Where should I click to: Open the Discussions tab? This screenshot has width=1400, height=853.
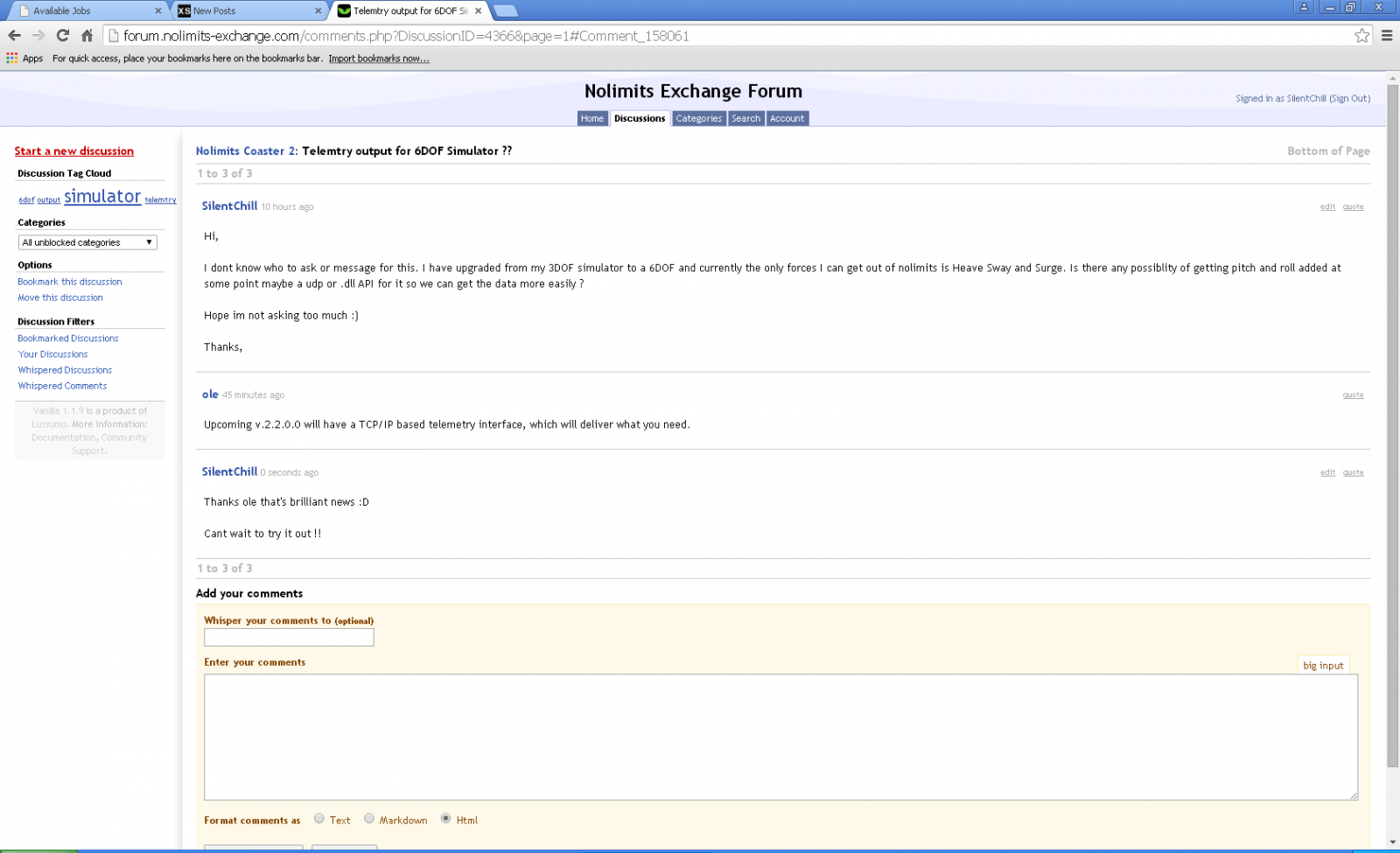tap(640, 118)
